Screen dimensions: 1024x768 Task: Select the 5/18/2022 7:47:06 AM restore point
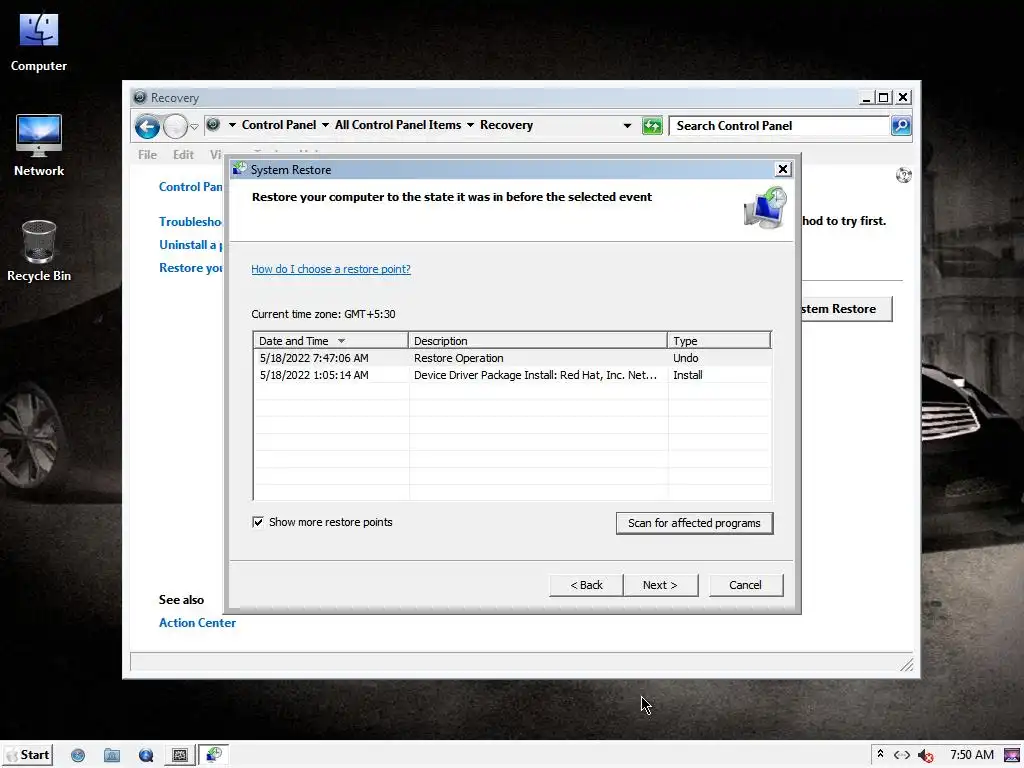pos(513,358)
